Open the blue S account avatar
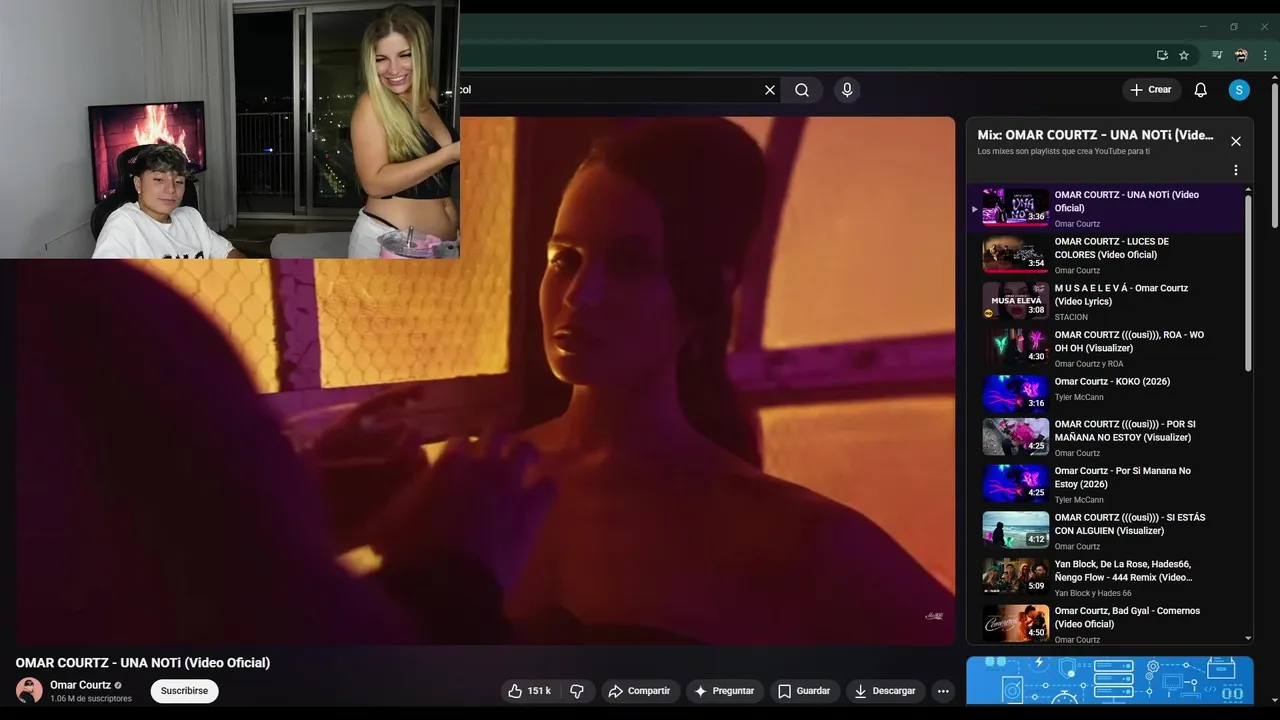The height and width of the screenshot is (720, 1280). tap(1239, 90)
